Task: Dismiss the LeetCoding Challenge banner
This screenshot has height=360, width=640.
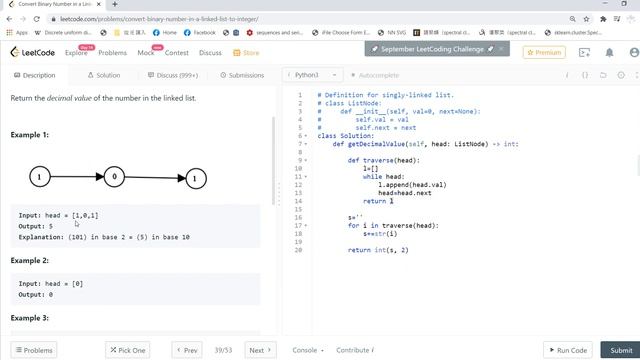Action: point(501,49)
